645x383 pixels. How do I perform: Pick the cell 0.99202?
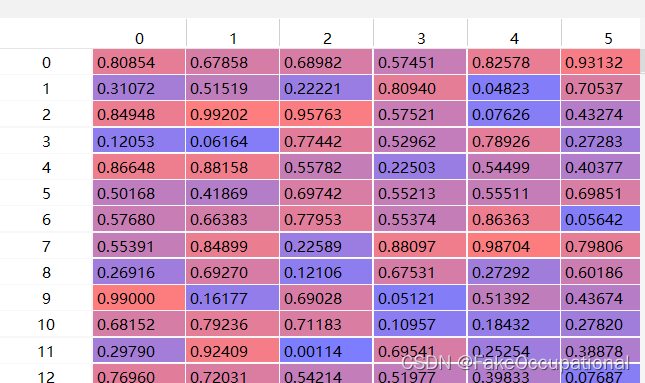pos(232,114)
